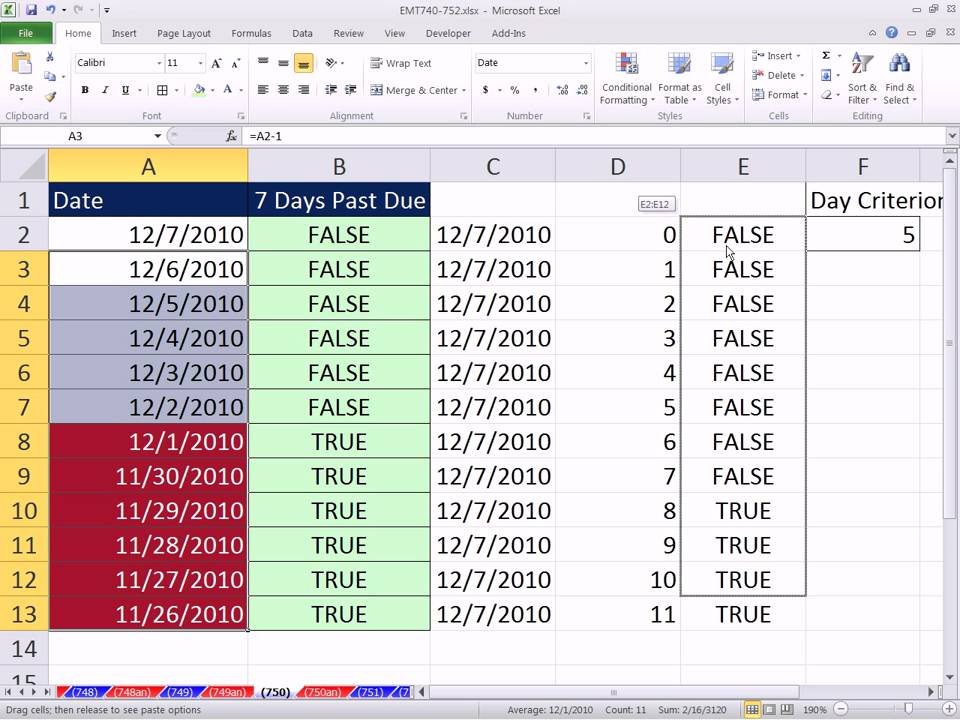Click the Undo arrow icon
This screenshot has height=720, width=960.
(x=50, y=10)
